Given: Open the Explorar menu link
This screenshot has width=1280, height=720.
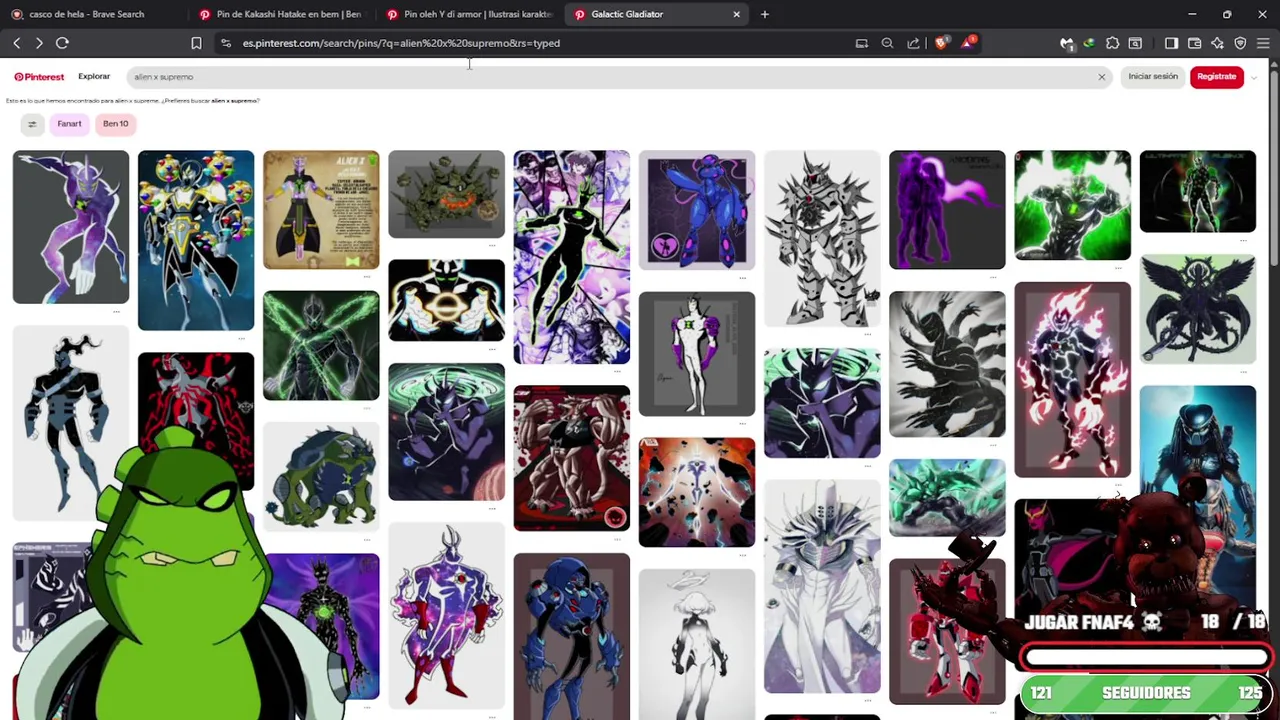Looking at the screenshot, I should [94, 77].
